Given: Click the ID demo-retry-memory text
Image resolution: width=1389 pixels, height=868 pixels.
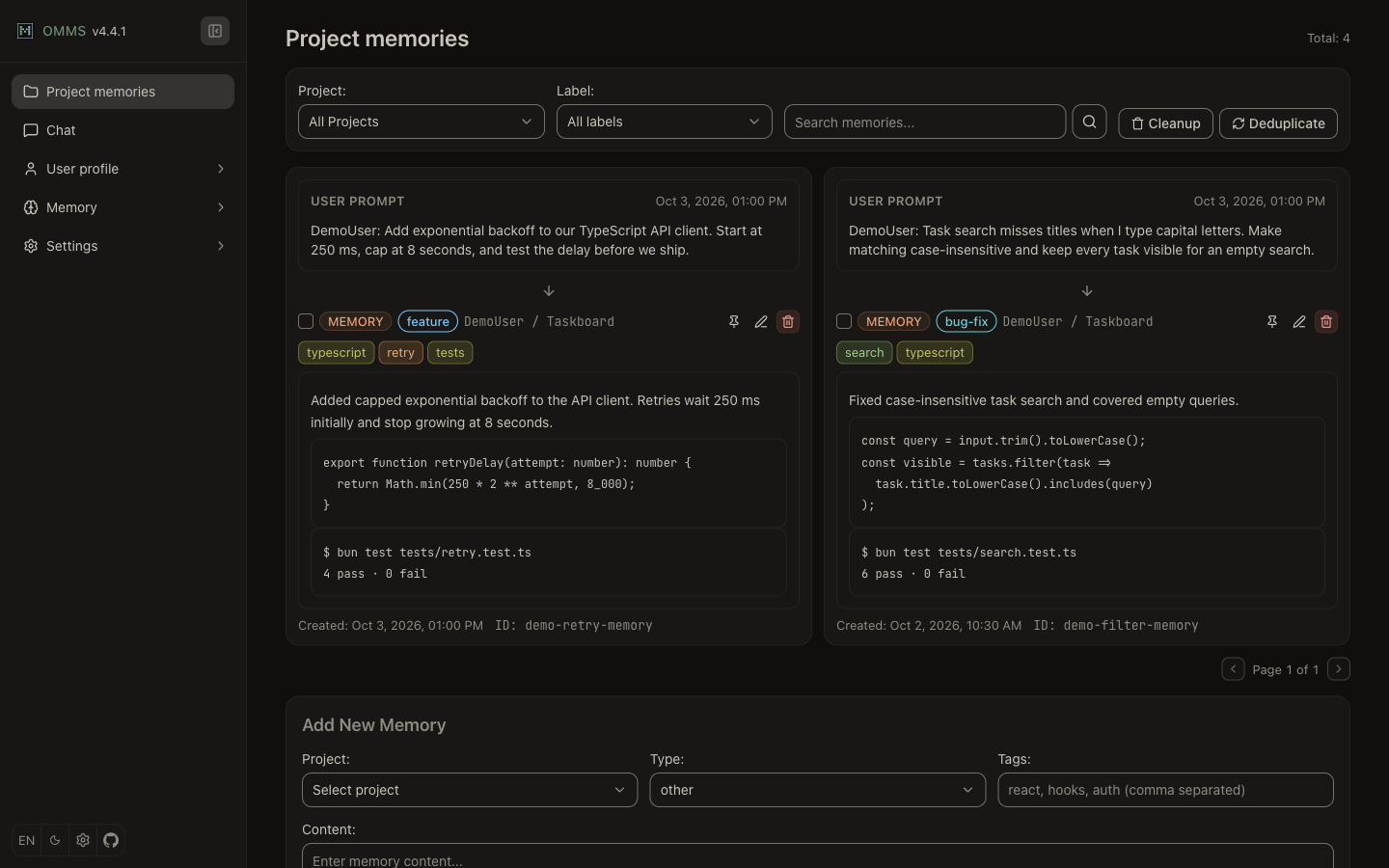Looking at the screenshot, I should coord(574,625).
